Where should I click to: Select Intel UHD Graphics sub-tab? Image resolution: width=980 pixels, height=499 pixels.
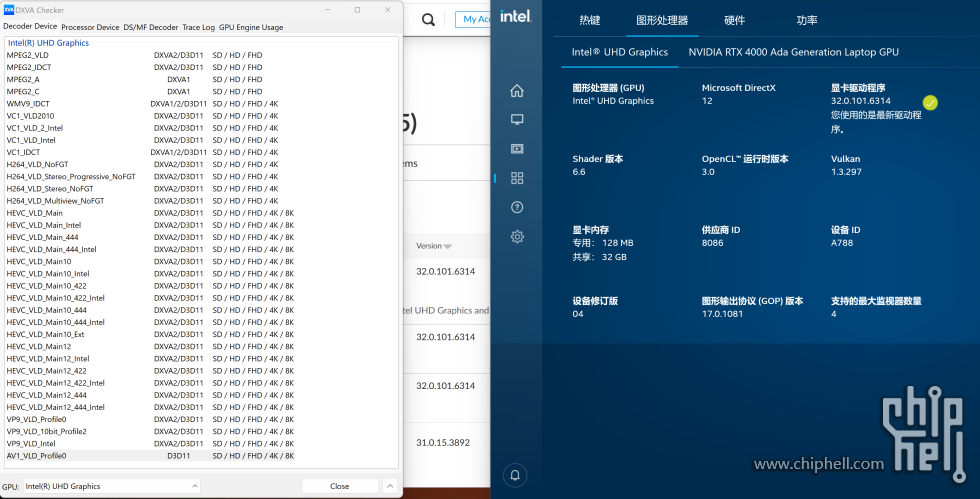(x=619, y=52)
